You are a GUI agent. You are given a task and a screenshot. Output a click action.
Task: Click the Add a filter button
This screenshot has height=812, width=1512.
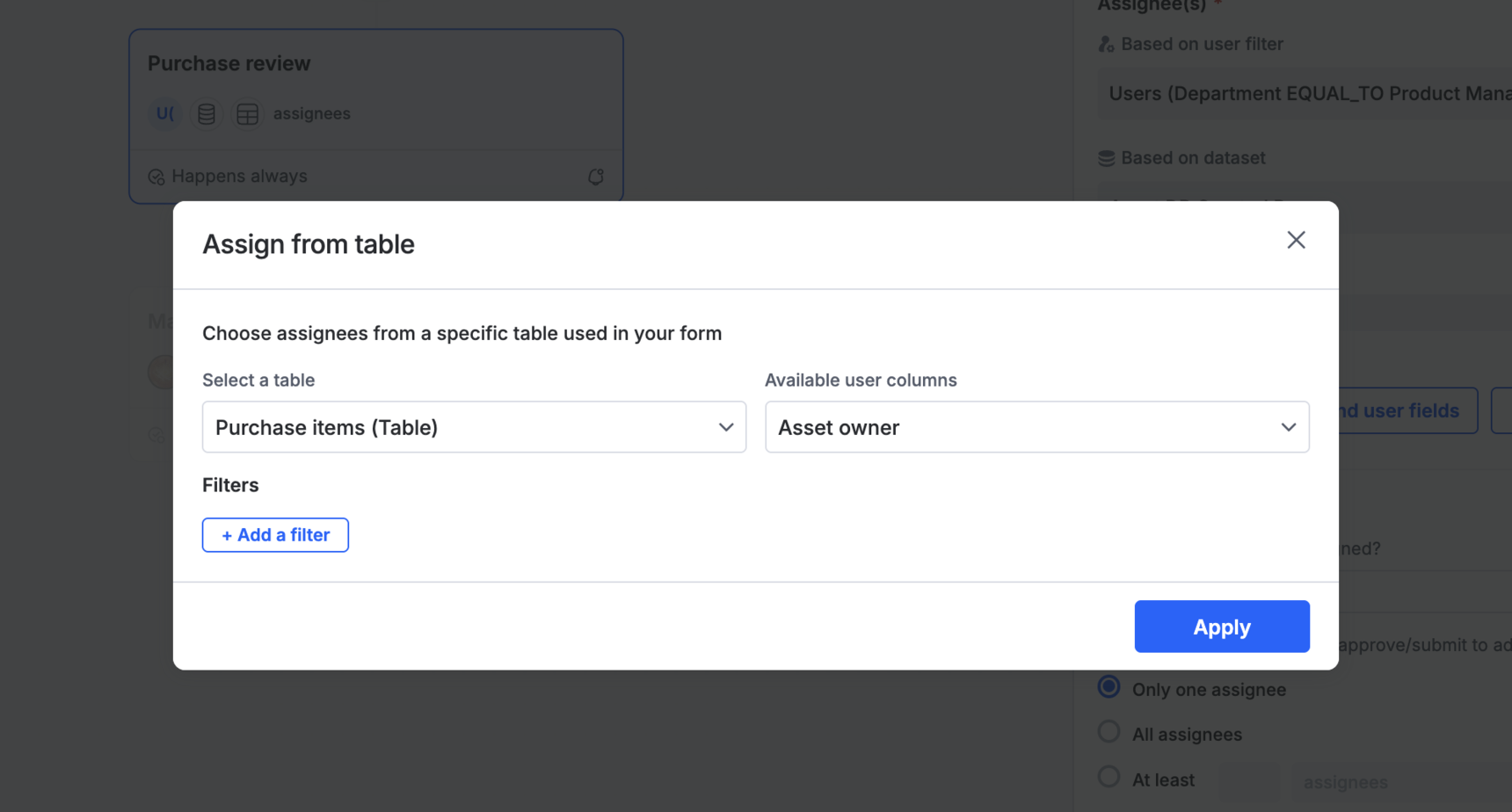click(275, 535)
